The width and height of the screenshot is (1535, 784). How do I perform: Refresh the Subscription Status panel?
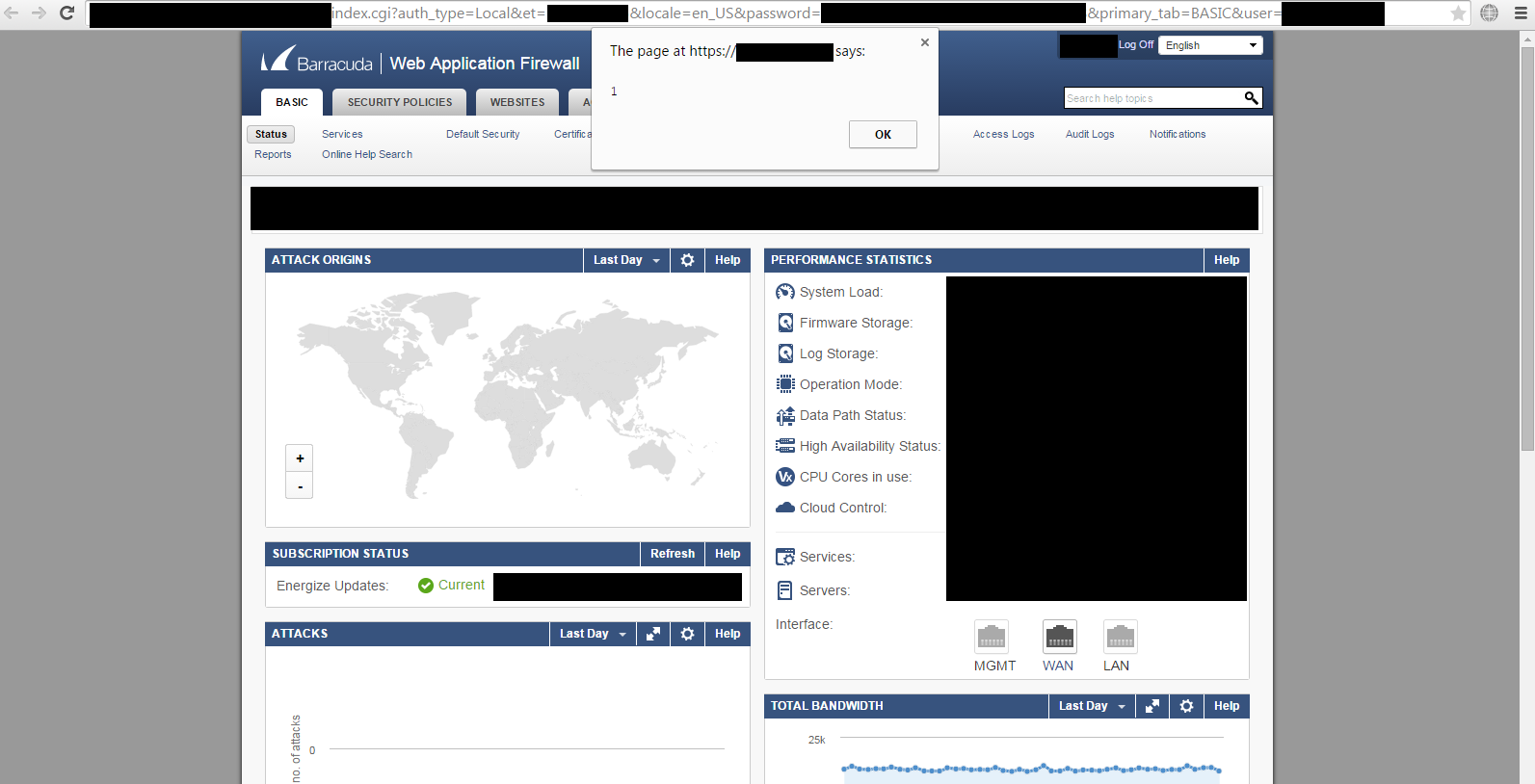click(673, 554)
